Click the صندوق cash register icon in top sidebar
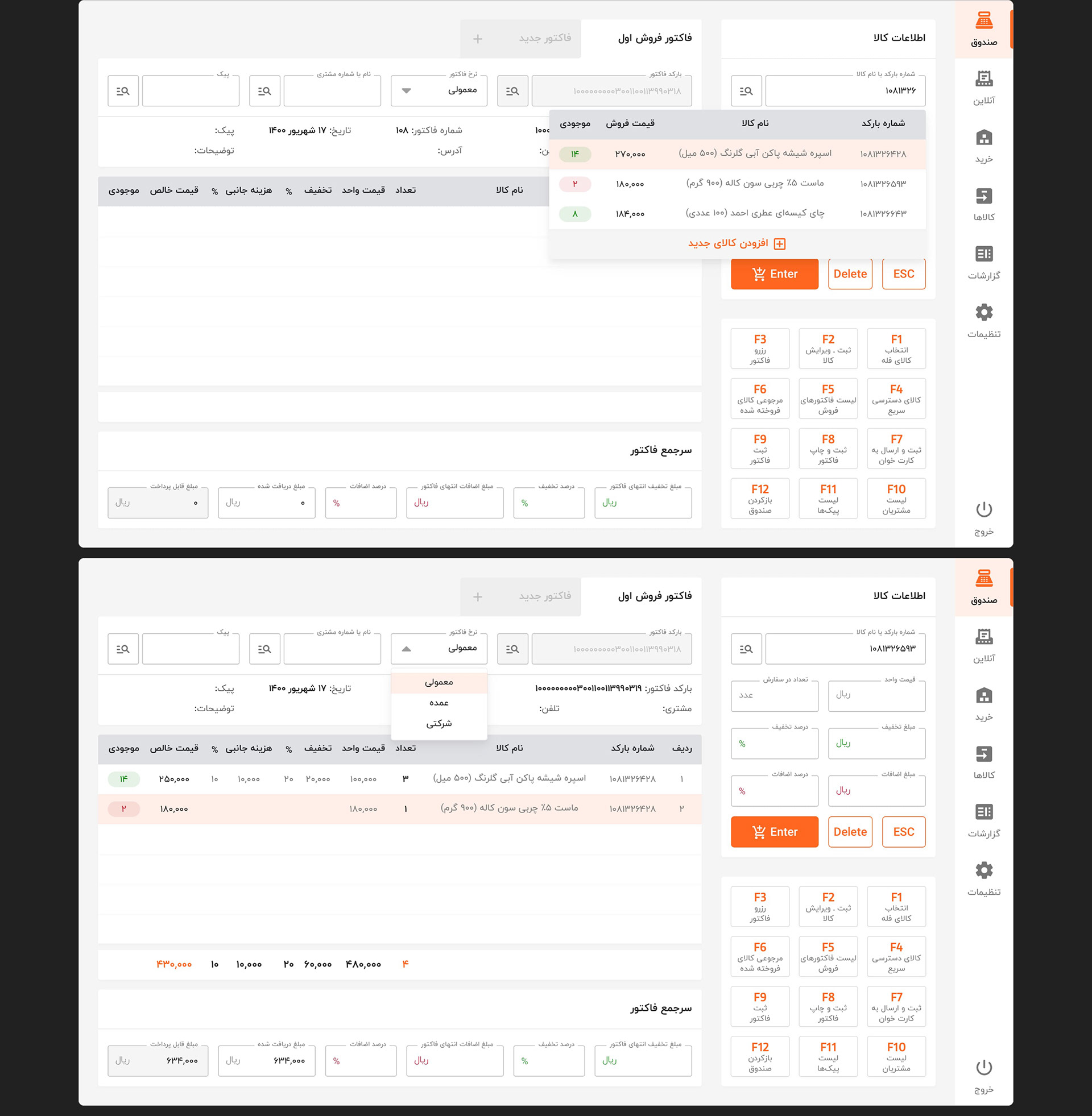1092x1116 pixels. tap(983, 22)
